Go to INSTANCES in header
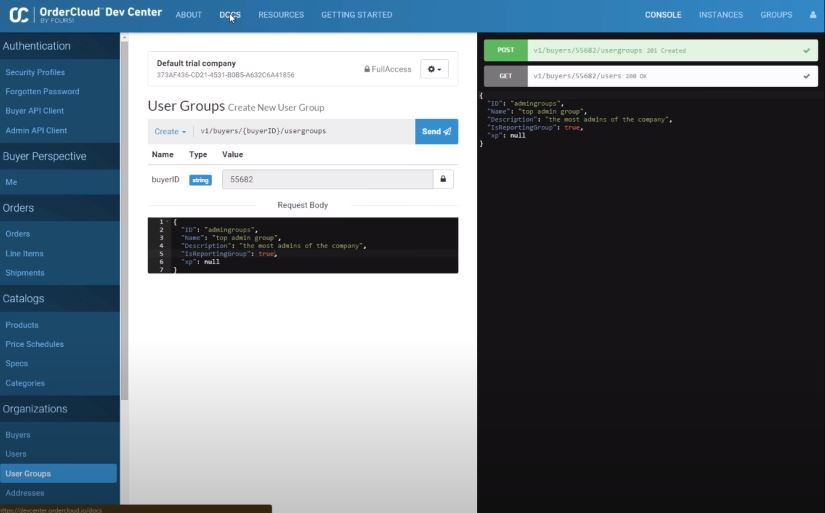This screenshot has width=825, height=513. click(721, 15)
